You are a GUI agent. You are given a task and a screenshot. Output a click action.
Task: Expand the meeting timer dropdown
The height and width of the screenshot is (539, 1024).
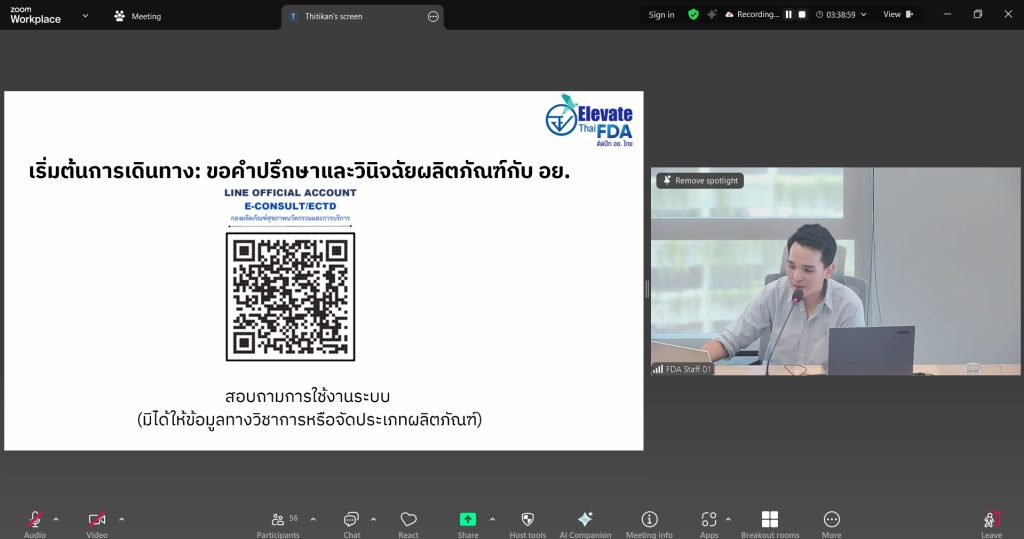point(863,14)
